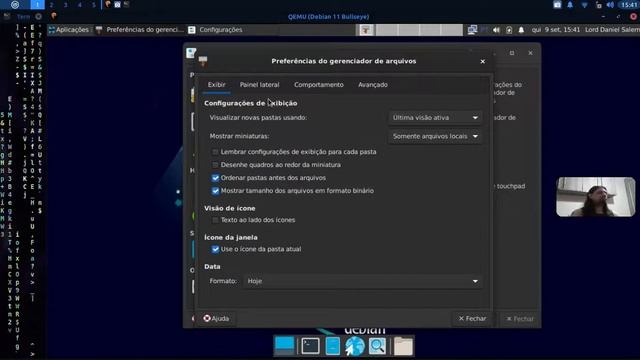Switch to host workspace 5
640x360 pixels.
93,5
